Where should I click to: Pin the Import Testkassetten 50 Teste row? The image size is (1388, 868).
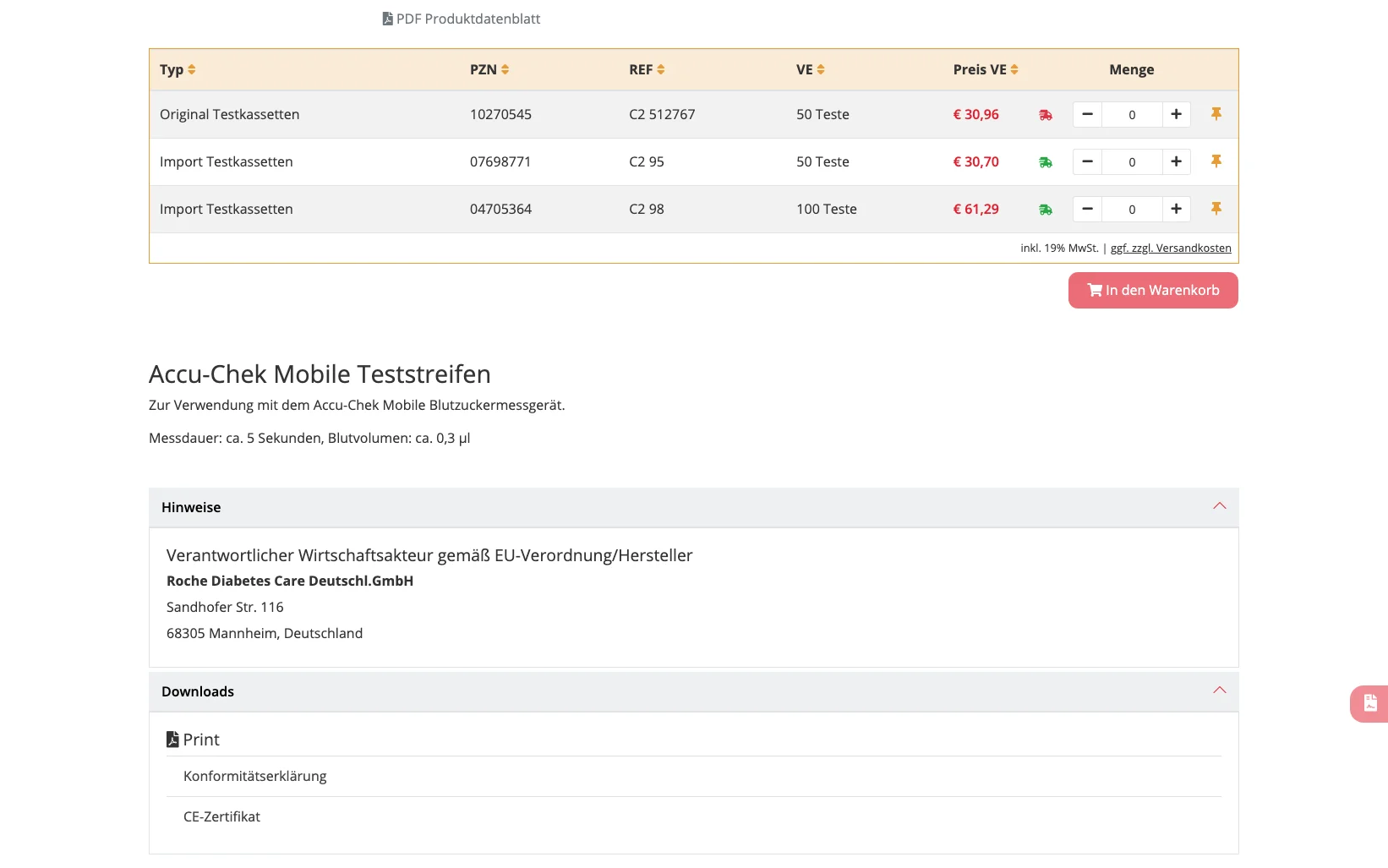(1216, 161)
